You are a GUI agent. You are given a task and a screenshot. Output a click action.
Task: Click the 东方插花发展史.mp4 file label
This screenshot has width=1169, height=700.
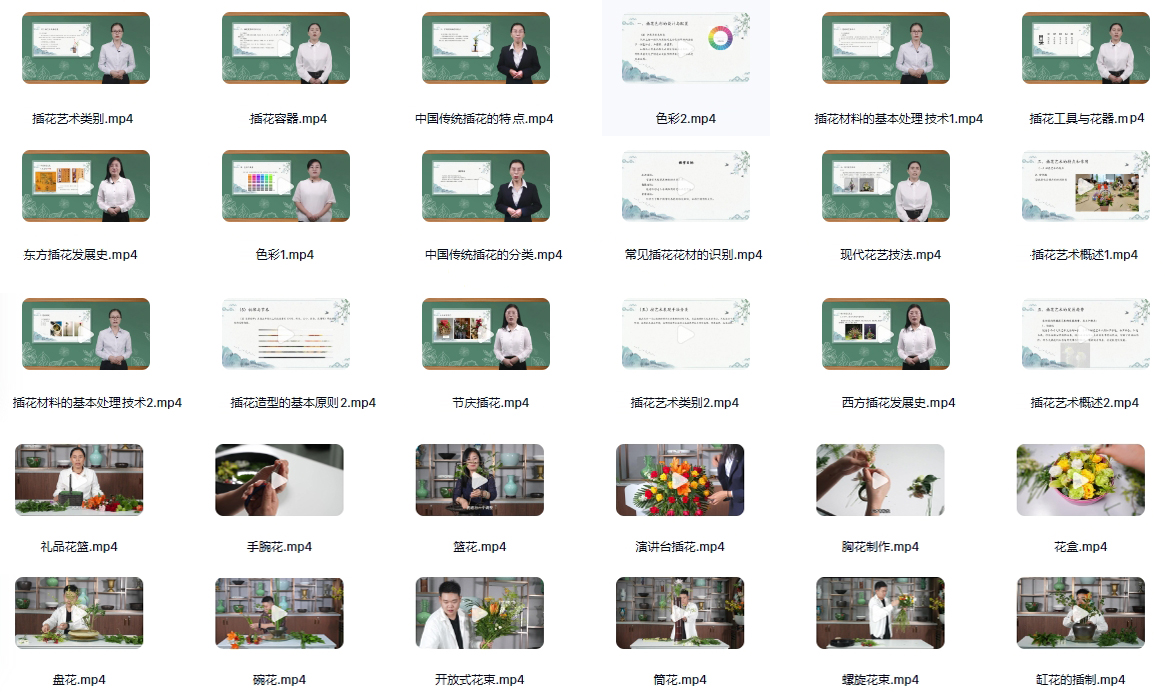(80, 255)
